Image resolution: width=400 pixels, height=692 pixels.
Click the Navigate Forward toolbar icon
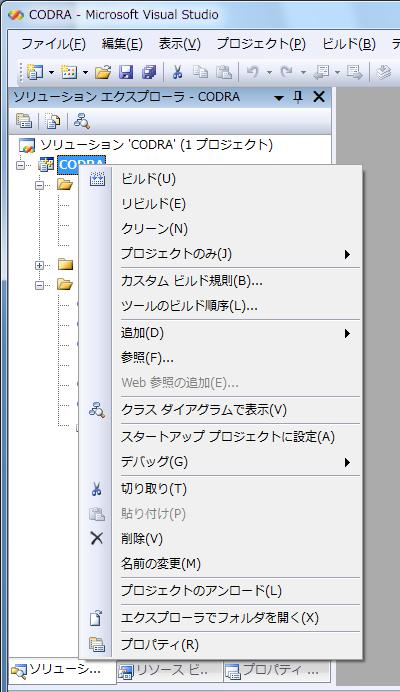[x=354, y=72]
